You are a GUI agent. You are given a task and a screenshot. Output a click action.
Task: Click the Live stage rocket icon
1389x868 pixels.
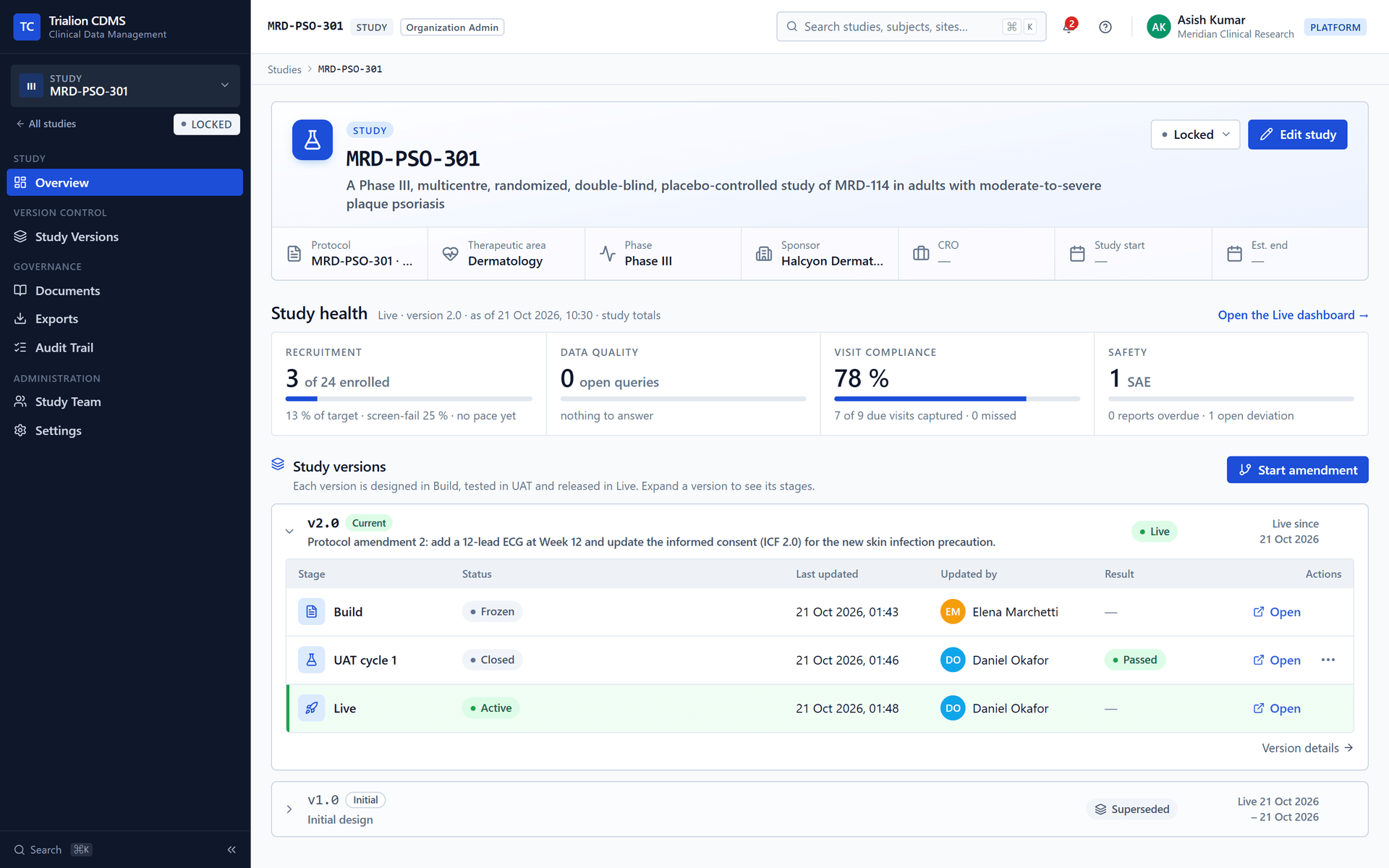click(311, 708)
